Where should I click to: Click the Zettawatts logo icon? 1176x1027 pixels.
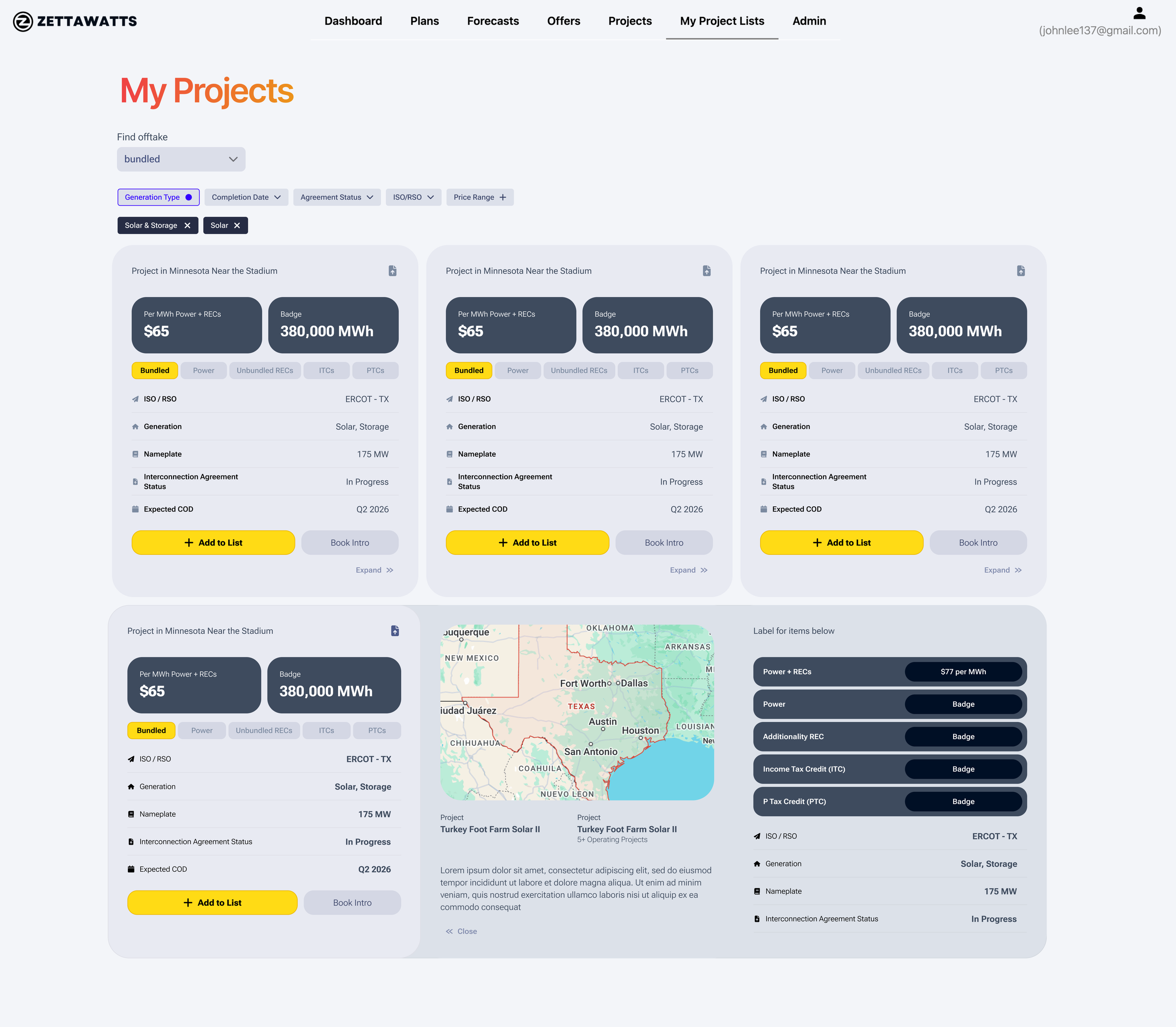pos(23,22)
